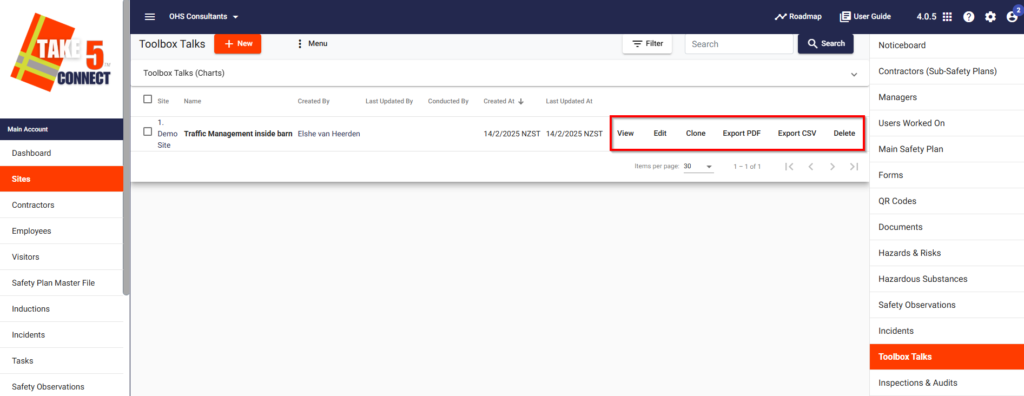1024x396 pixels.
Task: Open Safety Observations in right panel
Action: (946, 305)
